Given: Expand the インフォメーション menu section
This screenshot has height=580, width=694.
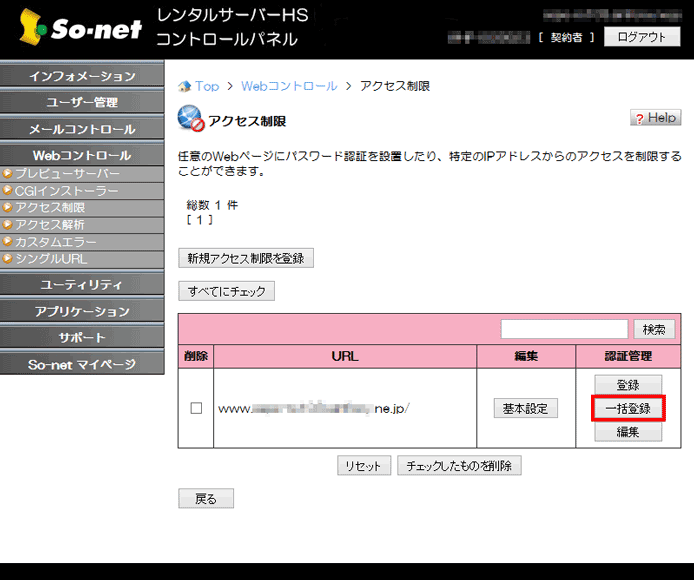Looking at the screenshot, I should 82,77.
